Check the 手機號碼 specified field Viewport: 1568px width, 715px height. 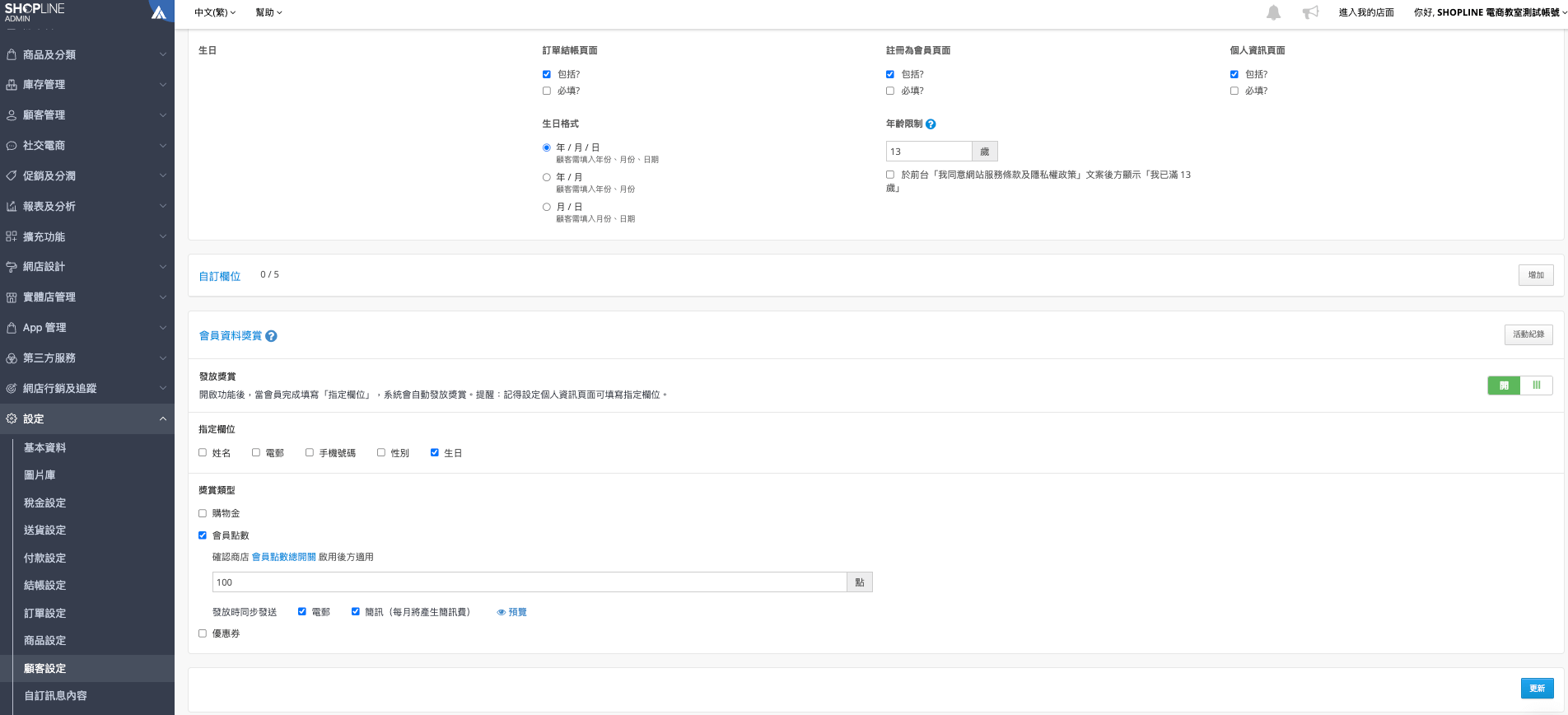coord(310,452)
